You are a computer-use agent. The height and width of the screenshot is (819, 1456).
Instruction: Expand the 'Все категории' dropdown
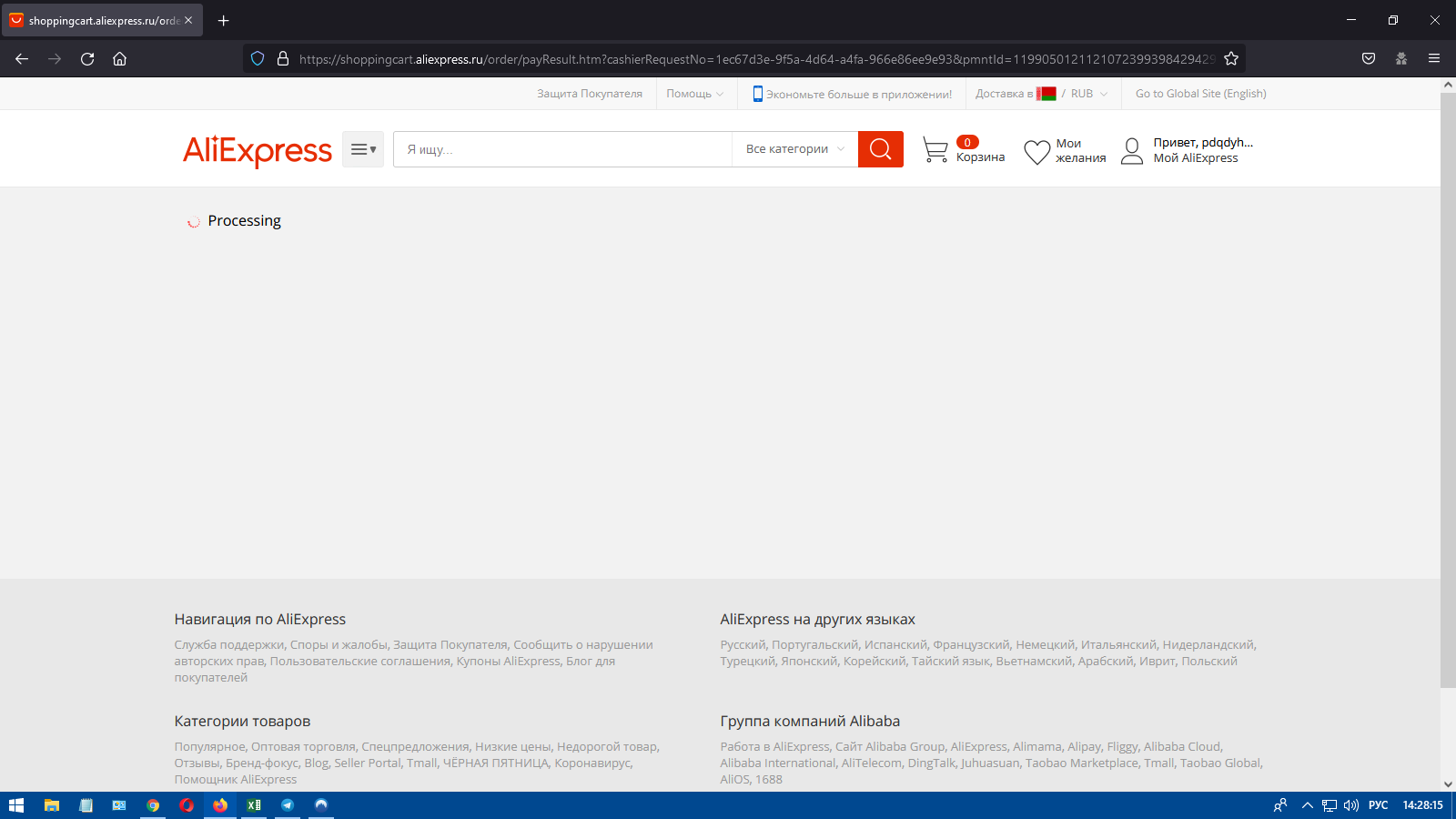pos(795,149)
